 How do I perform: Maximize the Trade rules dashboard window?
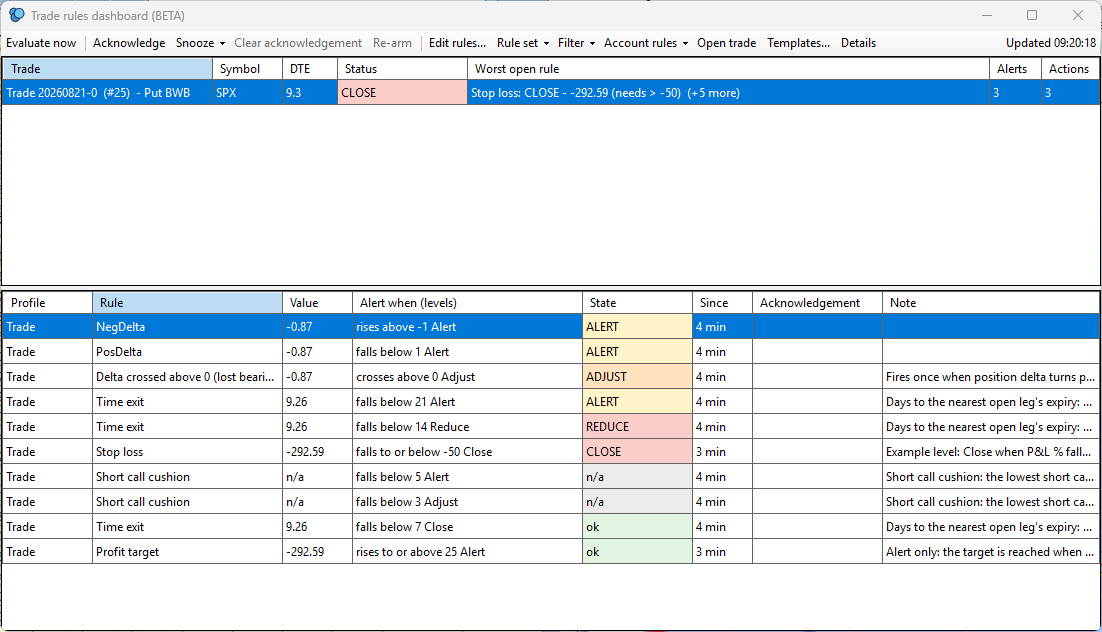click(1032, 15)
